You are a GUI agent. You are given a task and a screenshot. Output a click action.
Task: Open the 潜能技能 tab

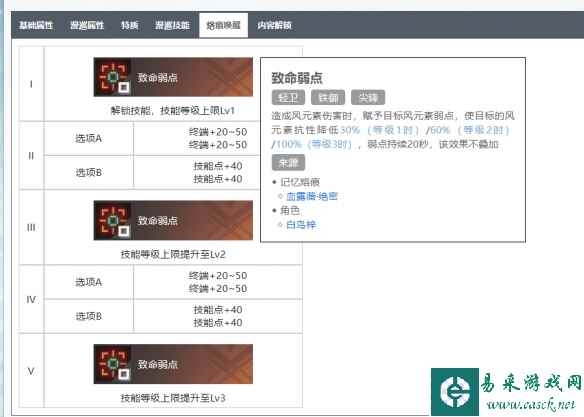click(x=172, y=25)
